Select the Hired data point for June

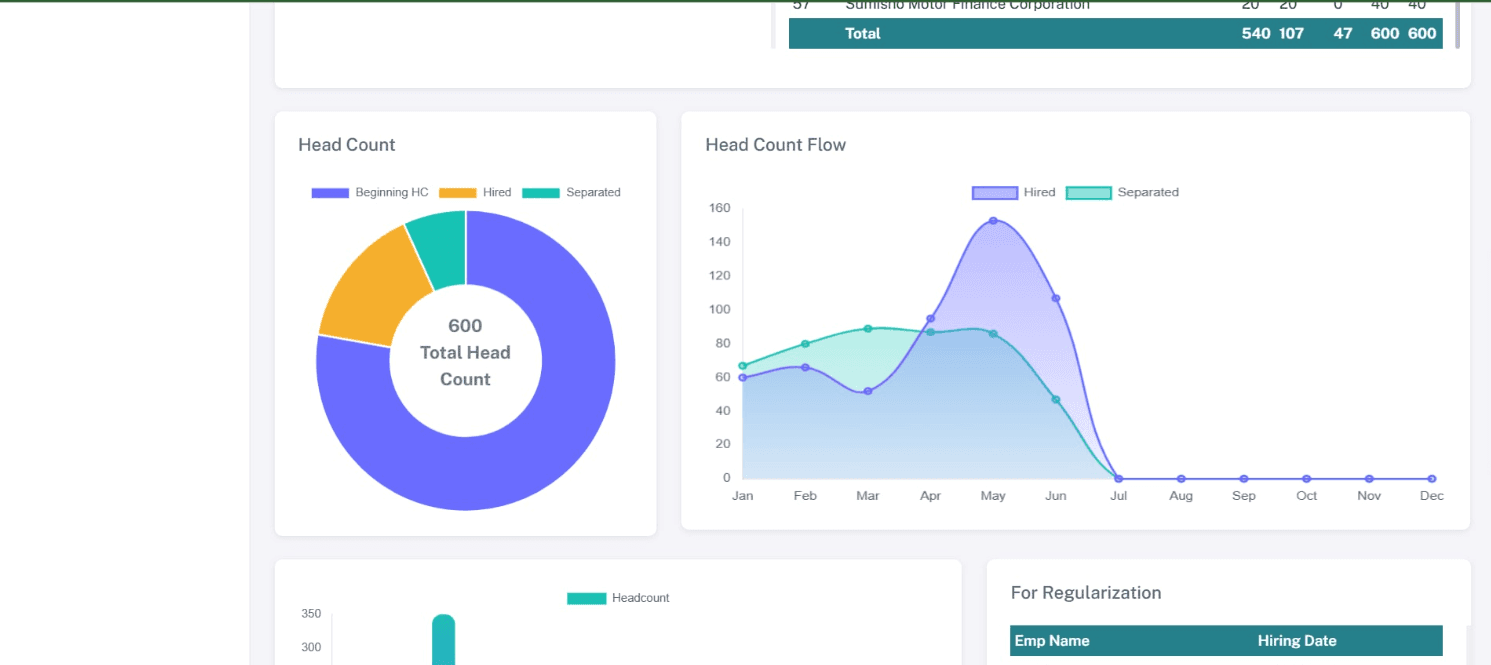pyautogui.click(x=1056, y=298)
